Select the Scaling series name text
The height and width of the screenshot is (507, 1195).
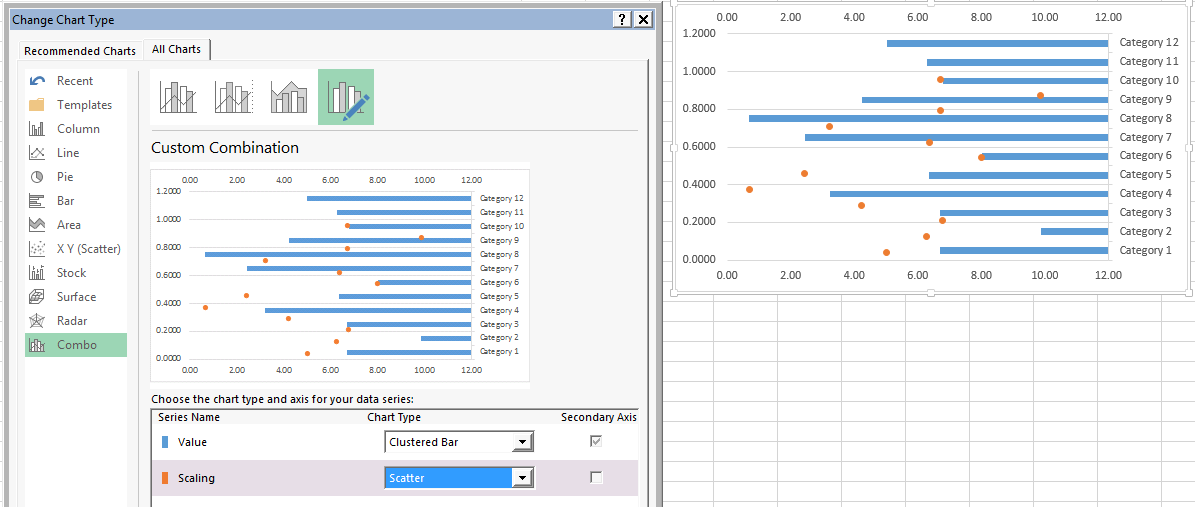[197, 479]
